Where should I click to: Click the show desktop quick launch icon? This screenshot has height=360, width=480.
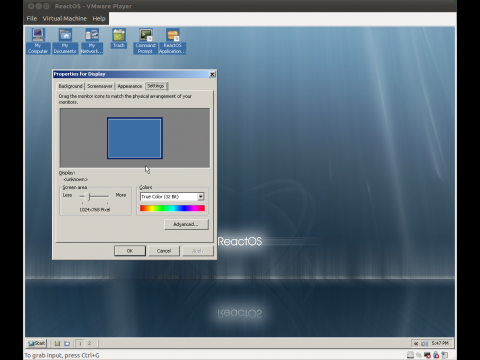coord(57,343)
